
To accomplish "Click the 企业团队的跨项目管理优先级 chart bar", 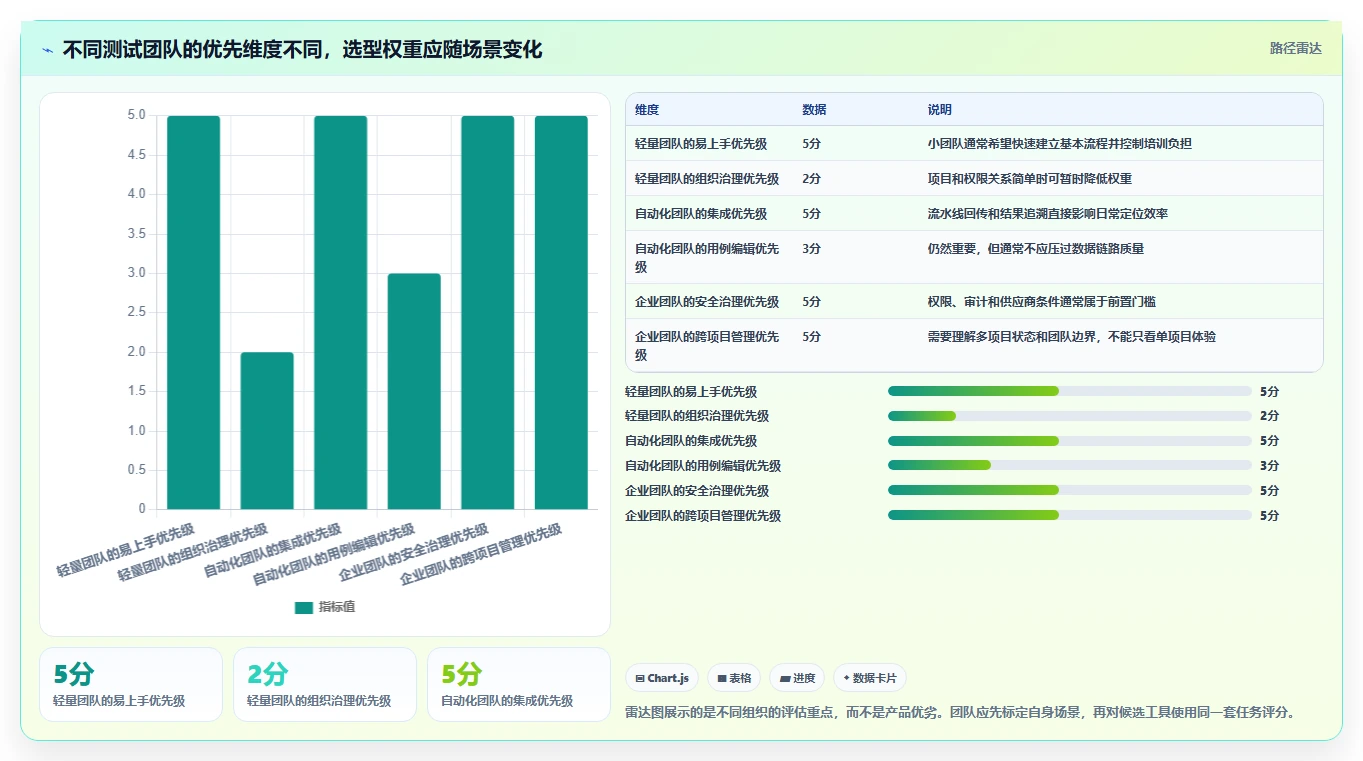I will (x=561, y=312).
